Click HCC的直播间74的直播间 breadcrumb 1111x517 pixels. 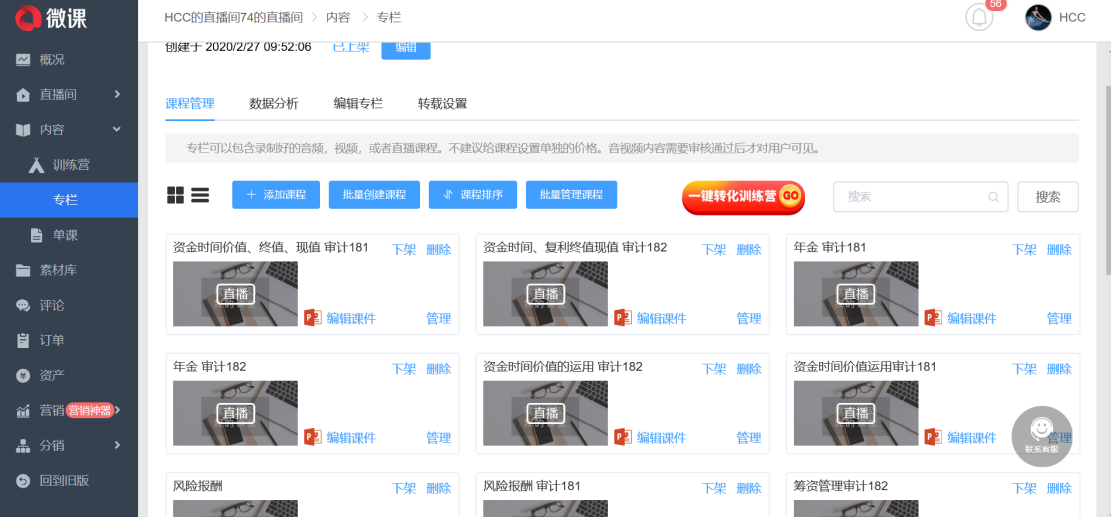pos(233,18)
